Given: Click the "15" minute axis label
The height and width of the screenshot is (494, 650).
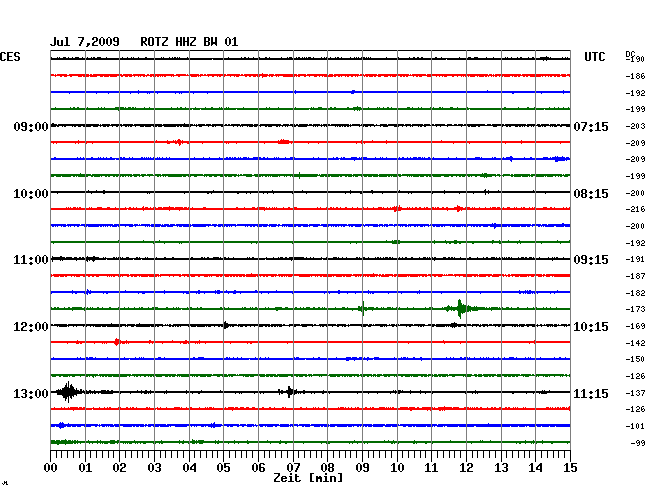Looking at the screenshot, I should 570,467.
